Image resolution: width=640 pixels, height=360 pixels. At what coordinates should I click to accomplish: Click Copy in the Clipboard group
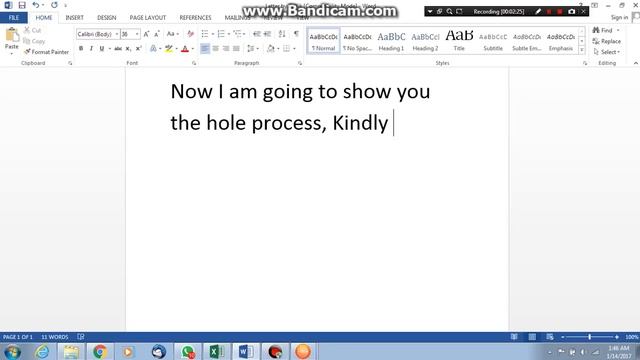pyautogui.click(x=34, y=41)
